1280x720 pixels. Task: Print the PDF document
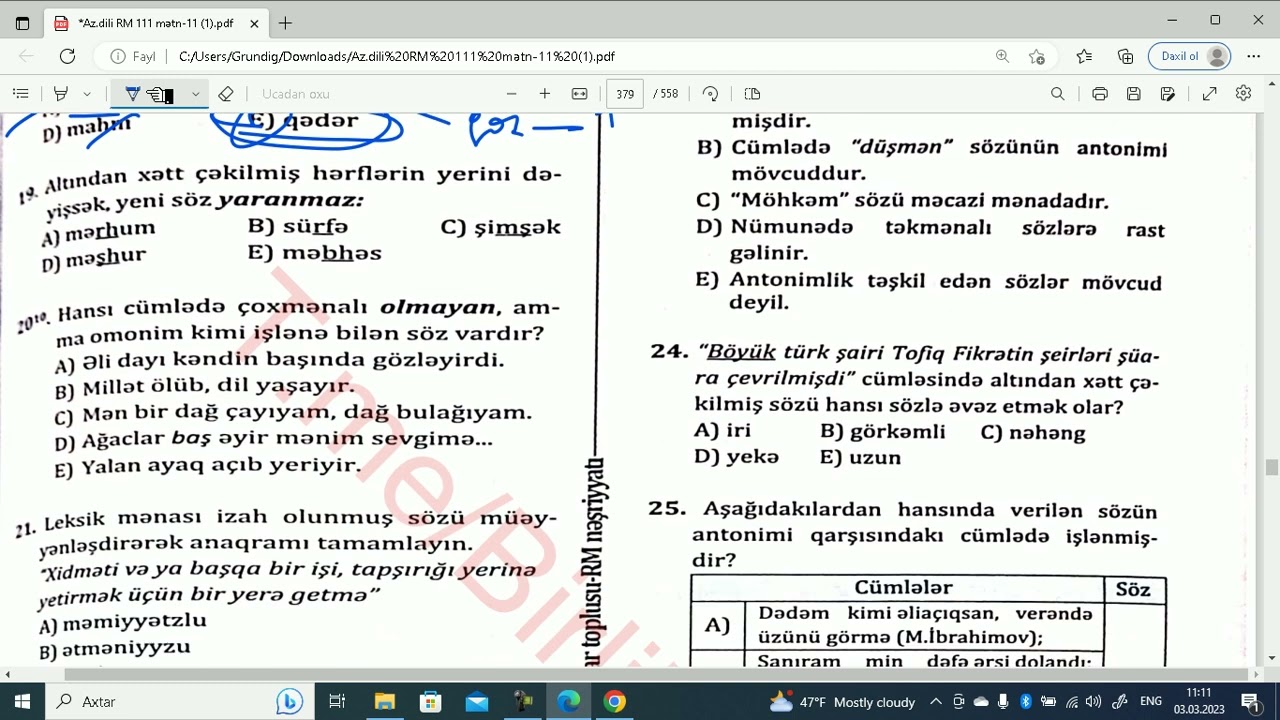pyautogui.click(x=1100, y=94)
